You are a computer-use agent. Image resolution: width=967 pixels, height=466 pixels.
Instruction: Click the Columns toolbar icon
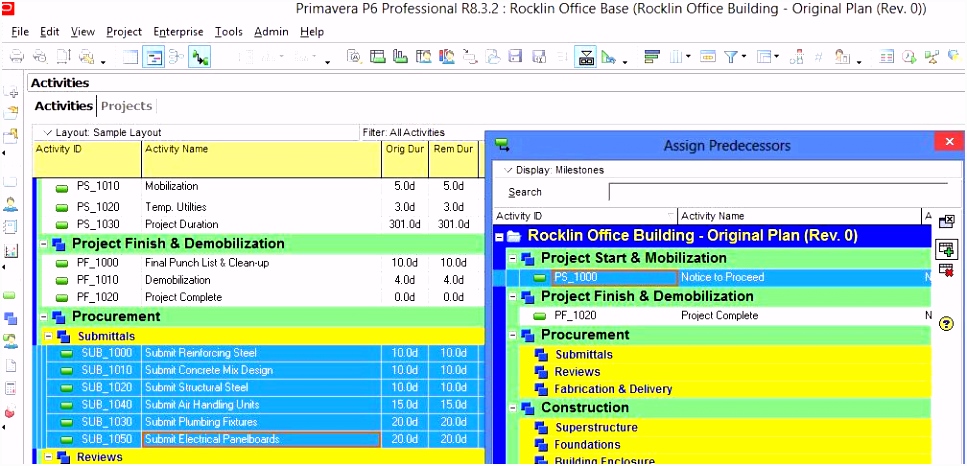[x=675, y=57]
